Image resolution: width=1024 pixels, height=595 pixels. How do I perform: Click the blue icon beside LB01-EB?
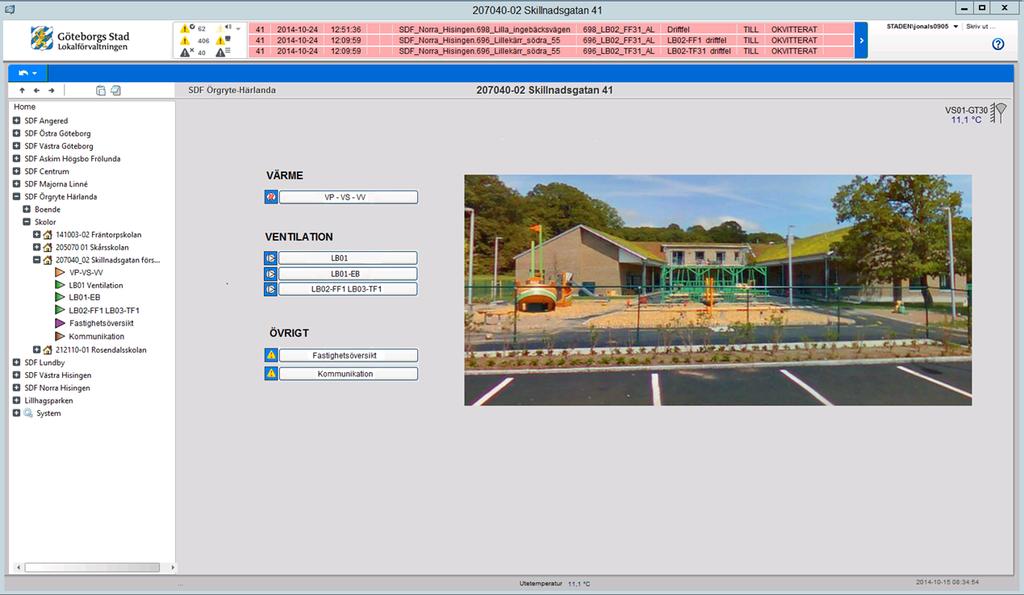[271, 274]
